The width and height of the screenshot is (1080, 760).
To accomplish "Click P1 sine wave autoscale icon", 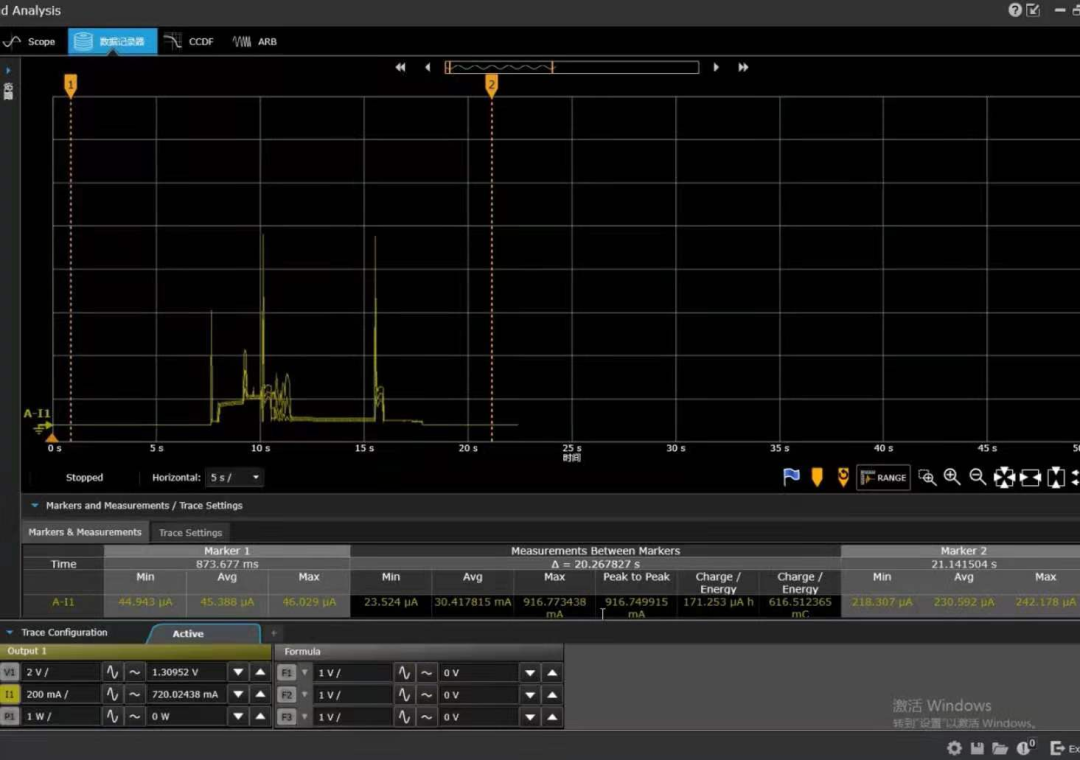I will 112,716.
